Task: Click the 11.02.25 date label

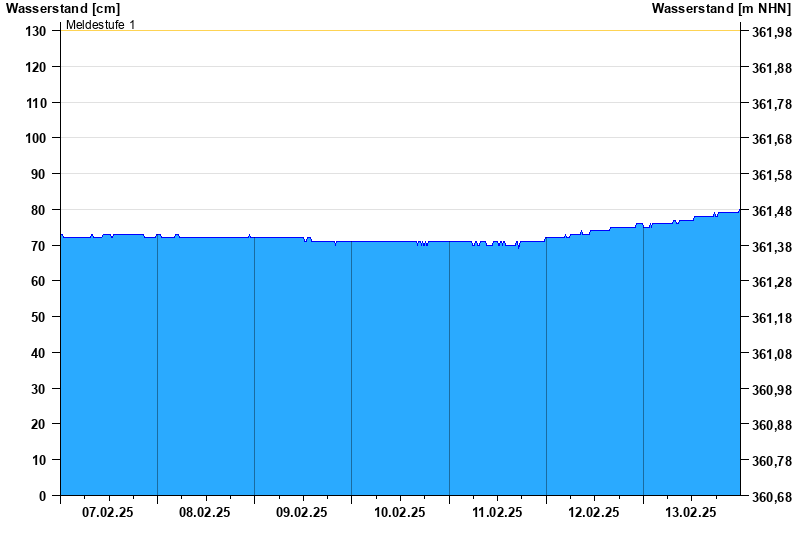Action: (497, 512)
